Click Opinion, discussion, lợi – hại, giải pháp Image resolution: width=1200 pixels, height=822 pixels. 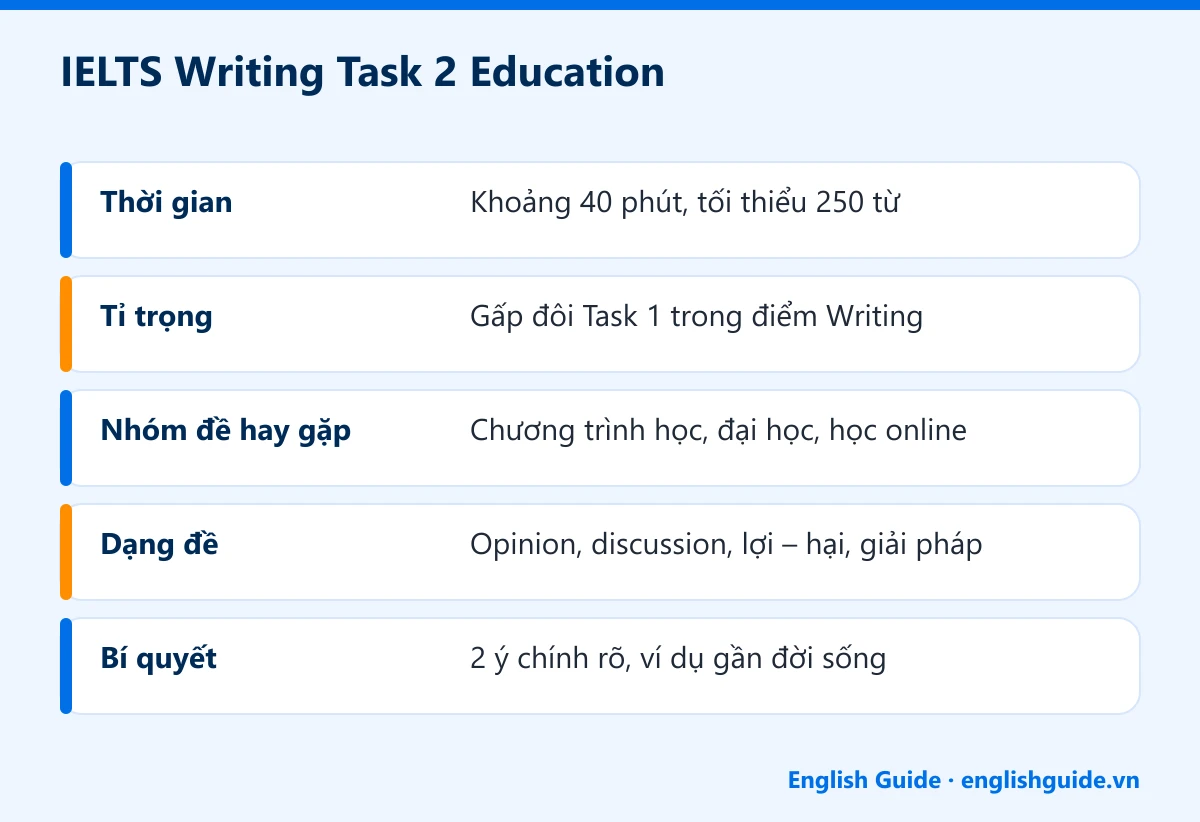coord(726,545)
